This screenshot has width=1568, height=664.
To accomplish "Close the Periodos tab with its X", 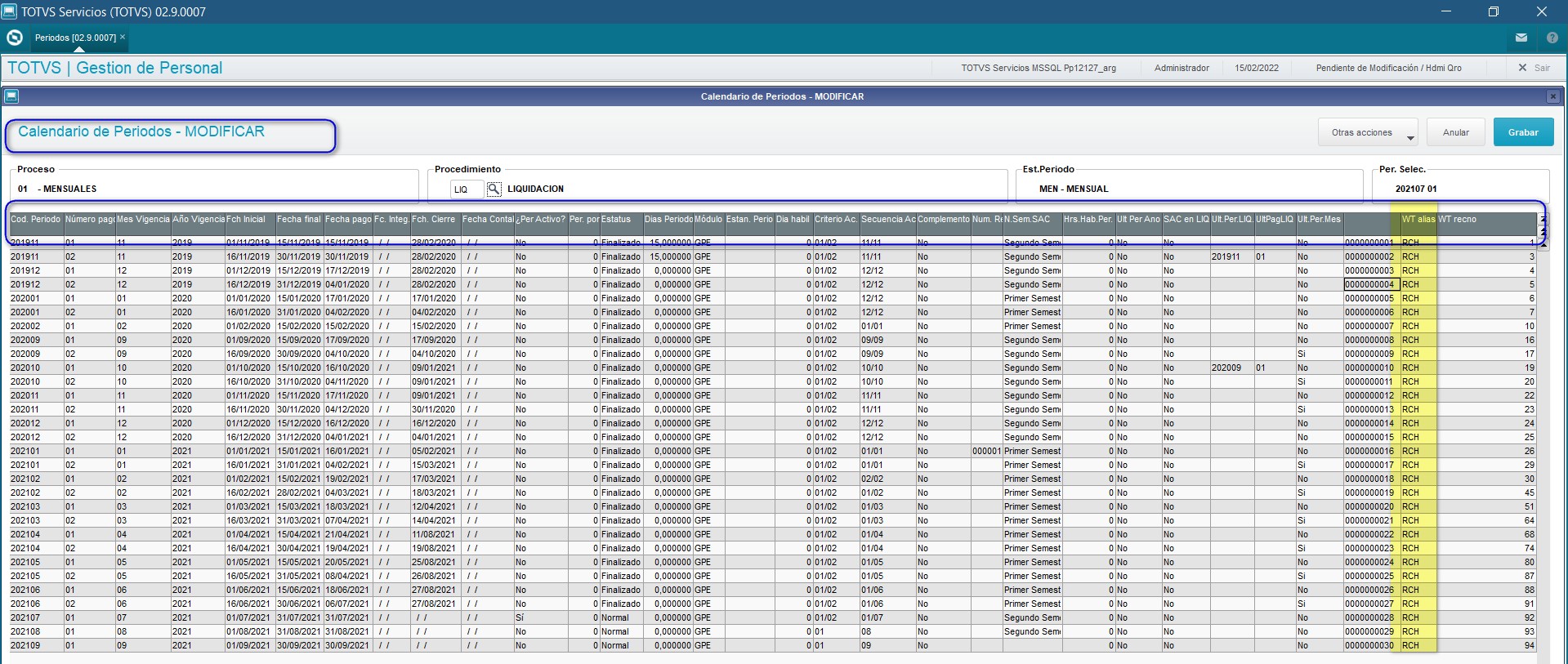I will point(123,37).
